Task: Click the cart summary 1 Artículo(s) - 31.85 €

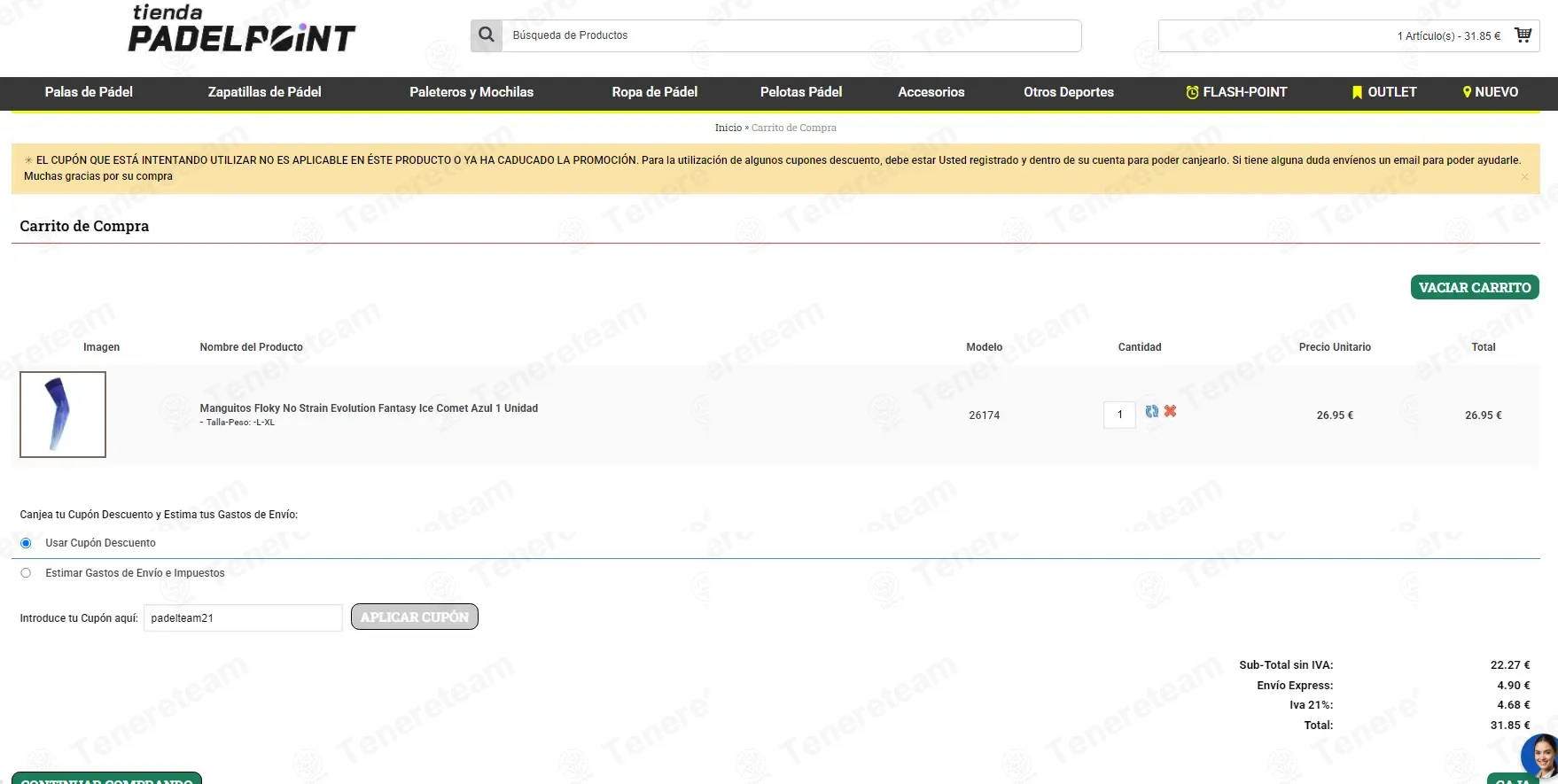Action: point(1449,36)
